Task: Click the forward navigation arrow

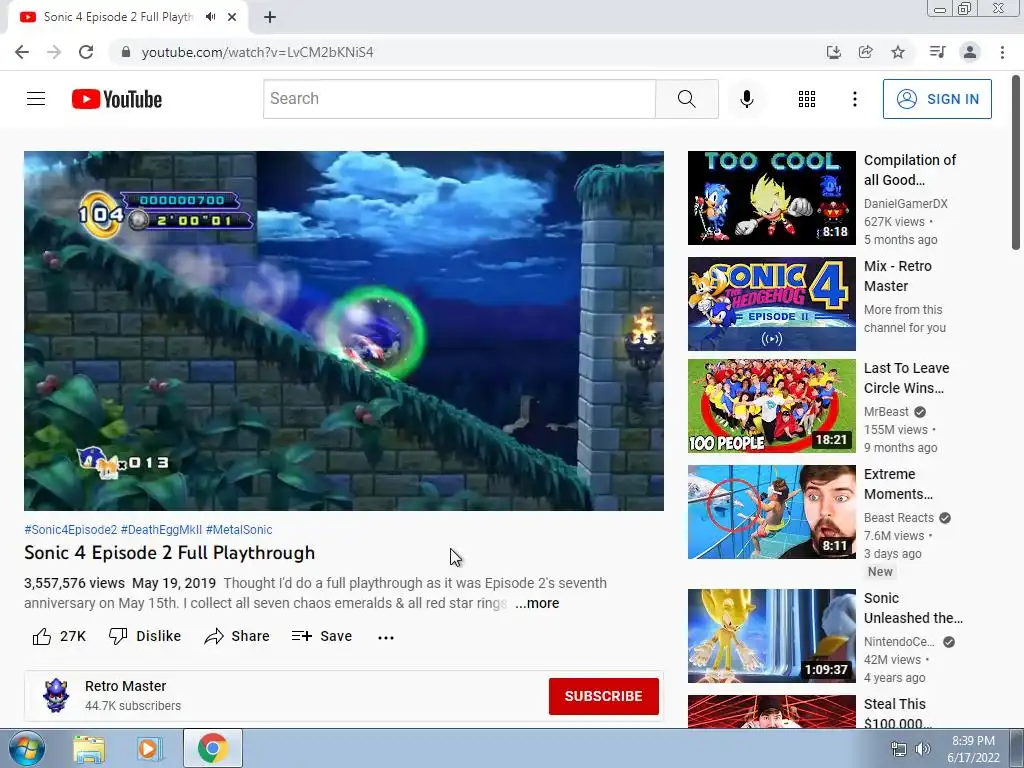Action: coord(54,52)
